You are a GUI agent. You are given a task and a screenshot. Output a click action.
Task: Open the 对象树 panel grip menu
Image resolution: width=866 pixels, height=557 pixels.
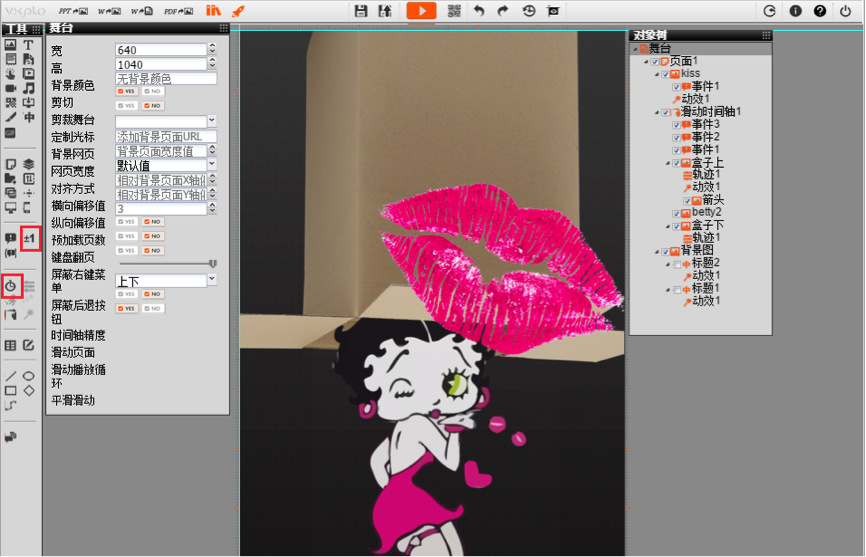click(x=765, y=35)
